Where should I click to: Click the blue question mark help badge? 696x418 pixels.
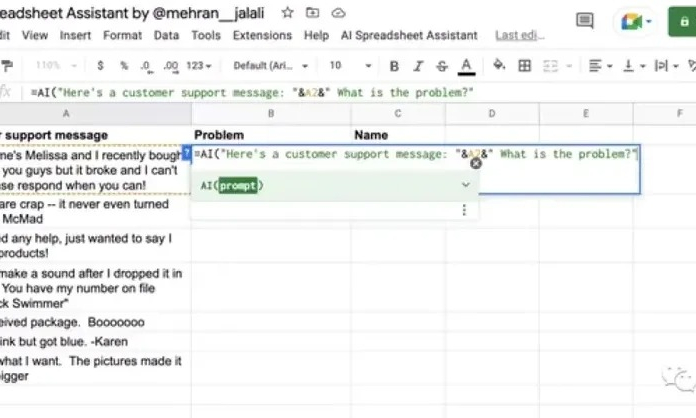tap(187, 152)
